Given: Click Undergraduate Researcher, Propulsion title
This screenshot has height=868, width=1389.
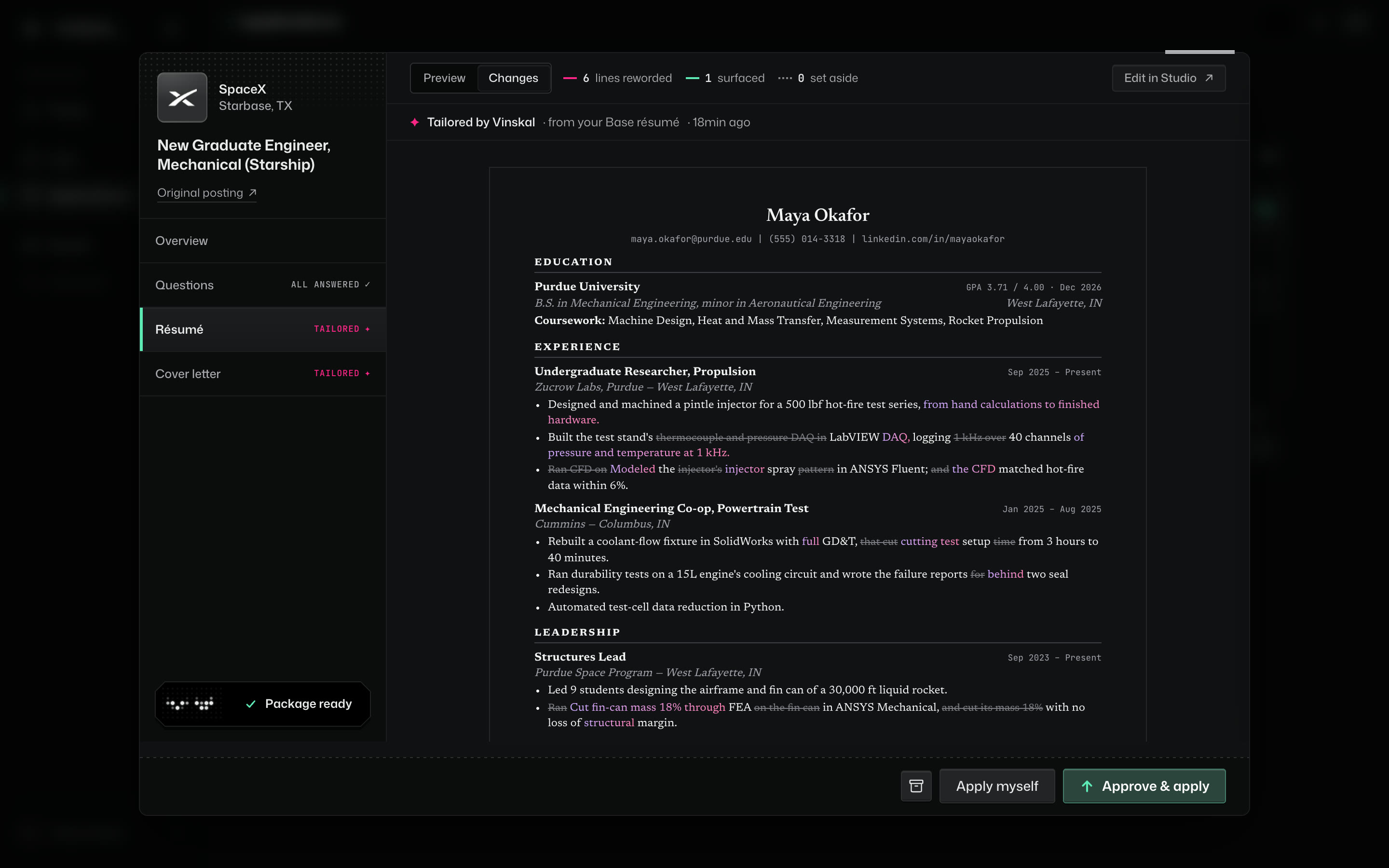Looking at the screenshot, I should 644,371.
